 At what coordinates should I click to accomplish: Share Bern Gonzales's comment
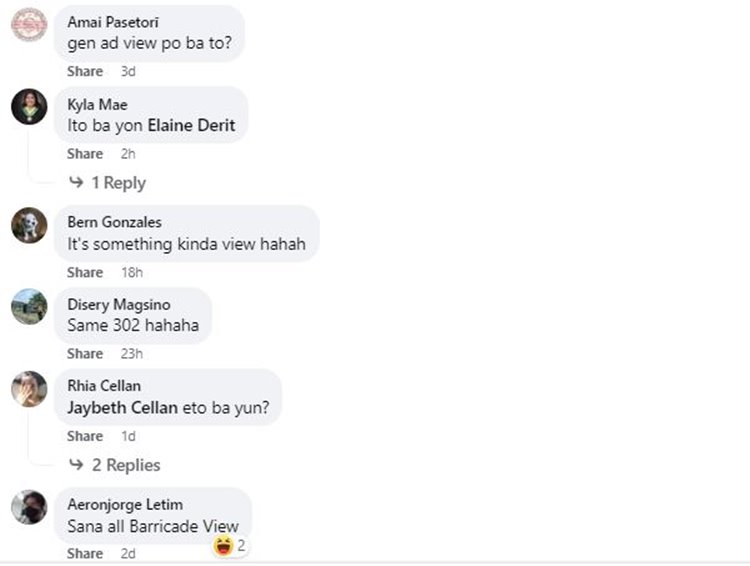[x=85, y=272]
